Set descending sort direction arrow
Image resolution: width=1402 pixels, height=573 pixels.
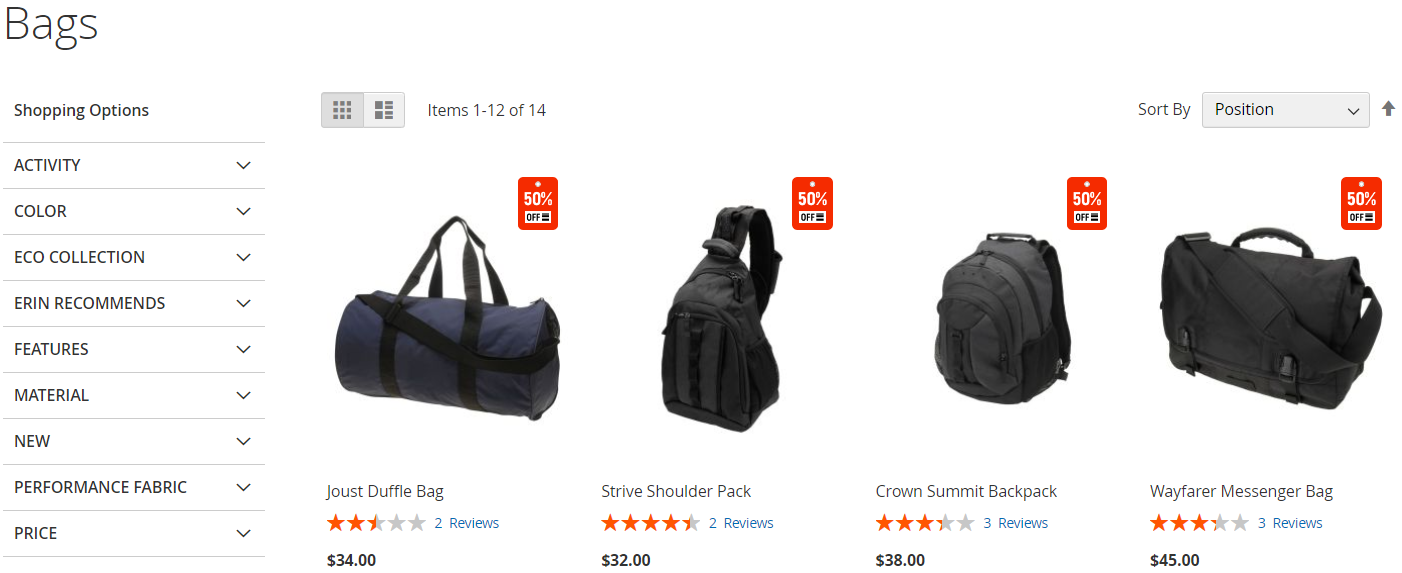(1388, 109)
